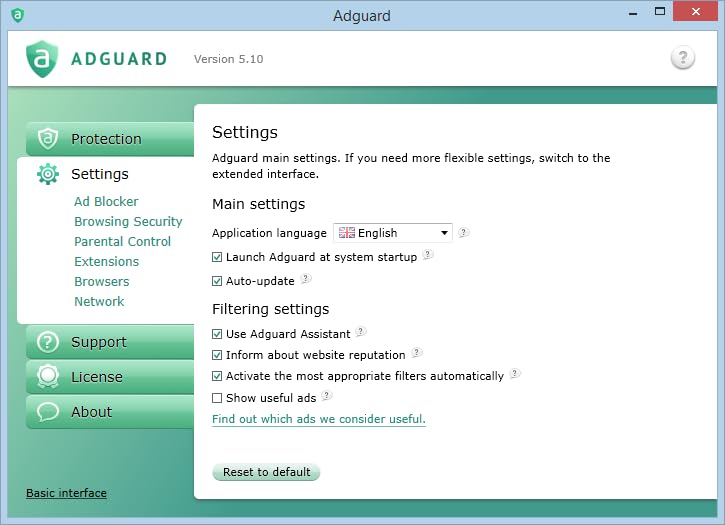Toggle Activate most appropriate filters automatically
This screenshot has height=525, width=725.
pyautogui.click(x=217, y=376)
